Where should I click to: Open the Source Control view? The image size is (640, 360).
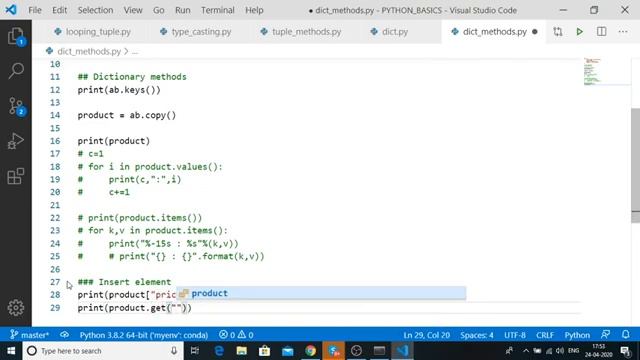tap(16, 107)
